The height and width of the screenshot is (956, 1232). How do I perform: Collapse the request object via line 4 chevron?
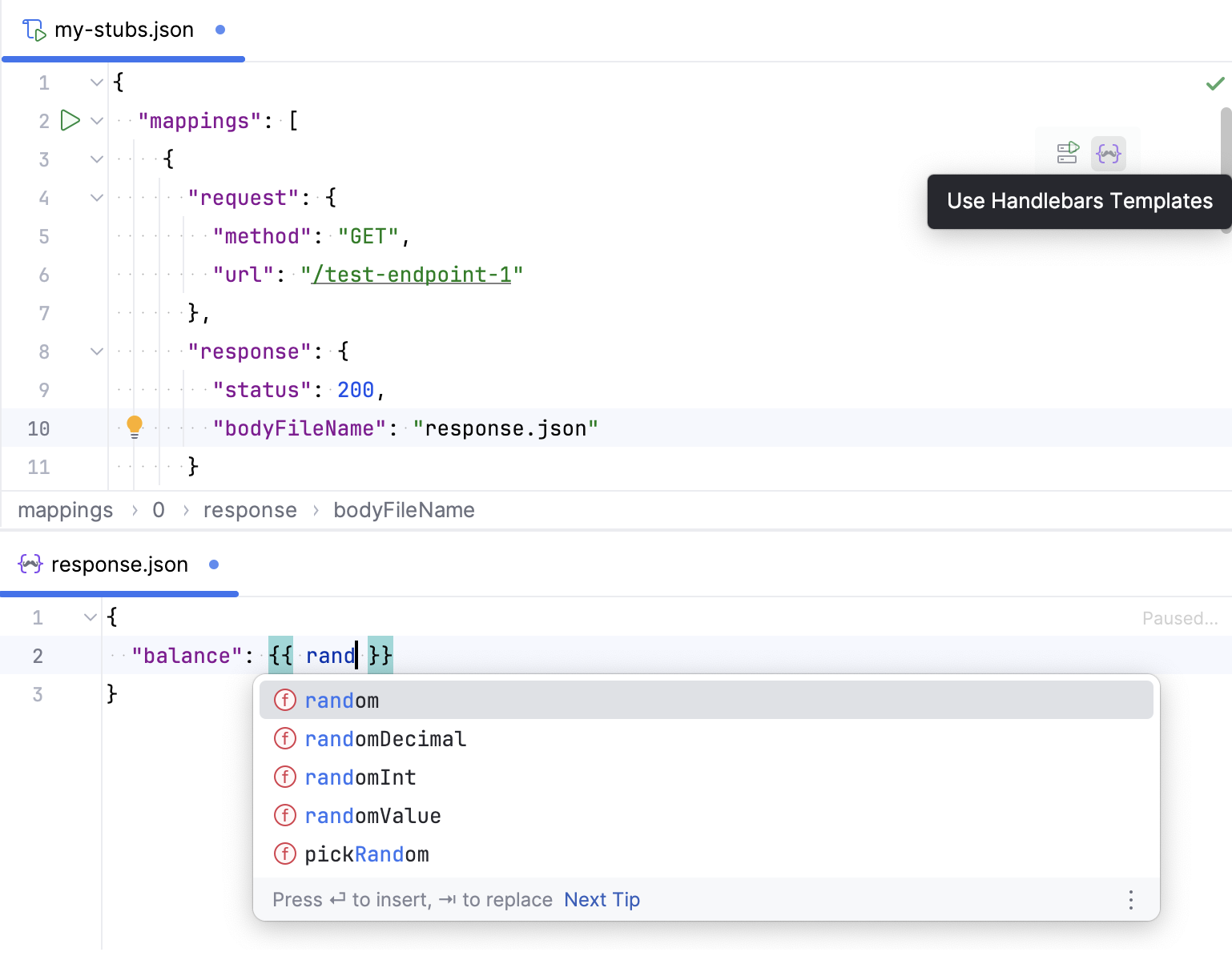pos(96,198)
